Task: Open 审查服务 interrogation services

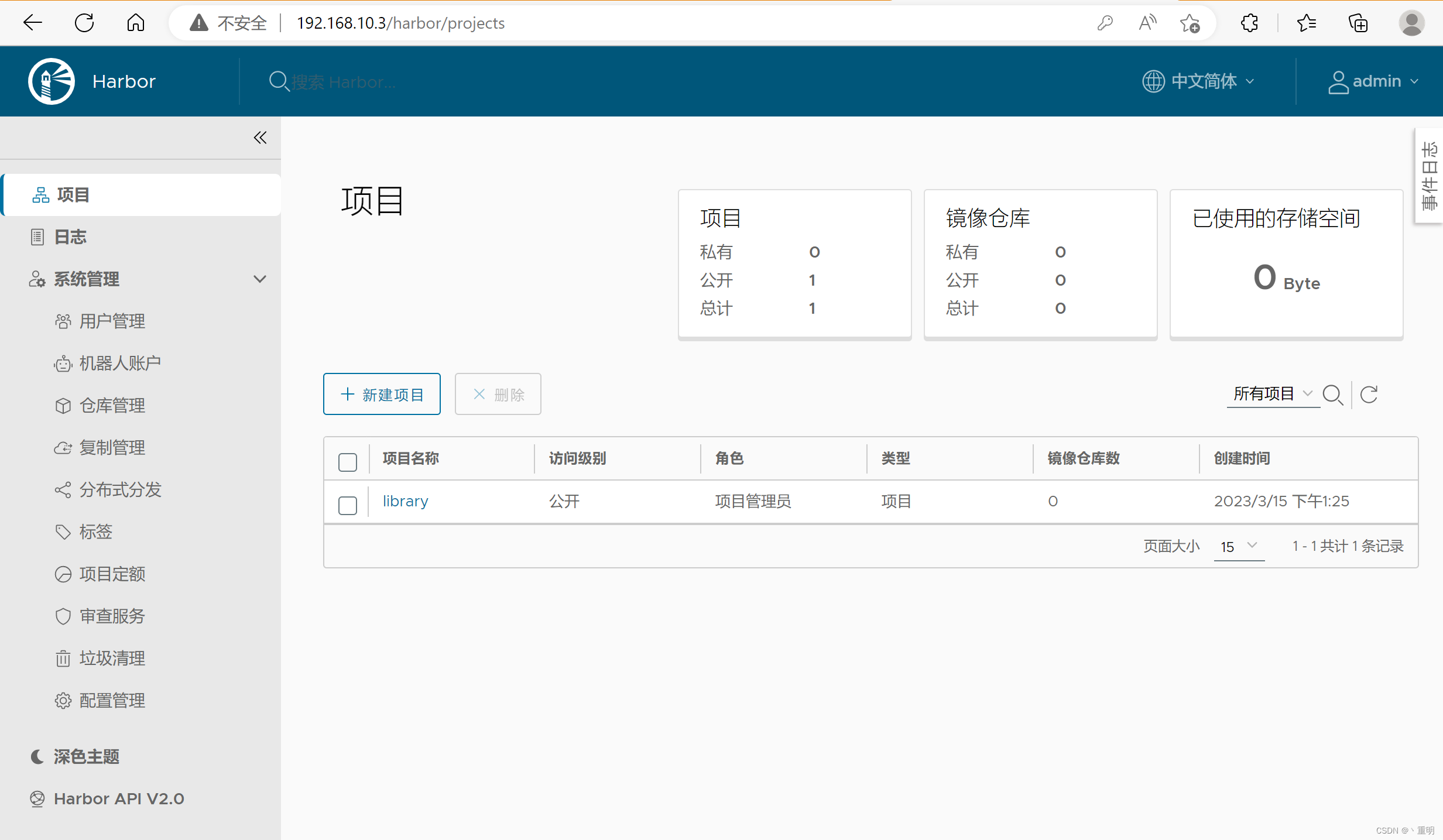Action: [x=100, y=616]
